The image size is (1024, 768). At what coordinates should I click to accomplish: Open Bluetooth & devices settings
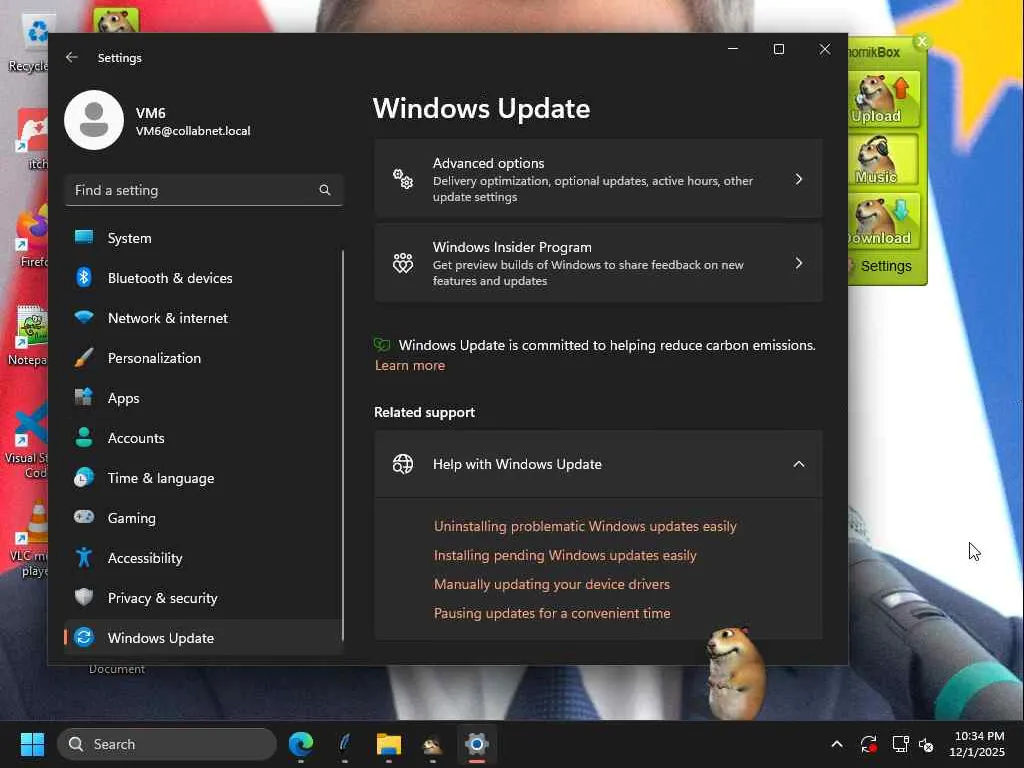tap(204, 278)
